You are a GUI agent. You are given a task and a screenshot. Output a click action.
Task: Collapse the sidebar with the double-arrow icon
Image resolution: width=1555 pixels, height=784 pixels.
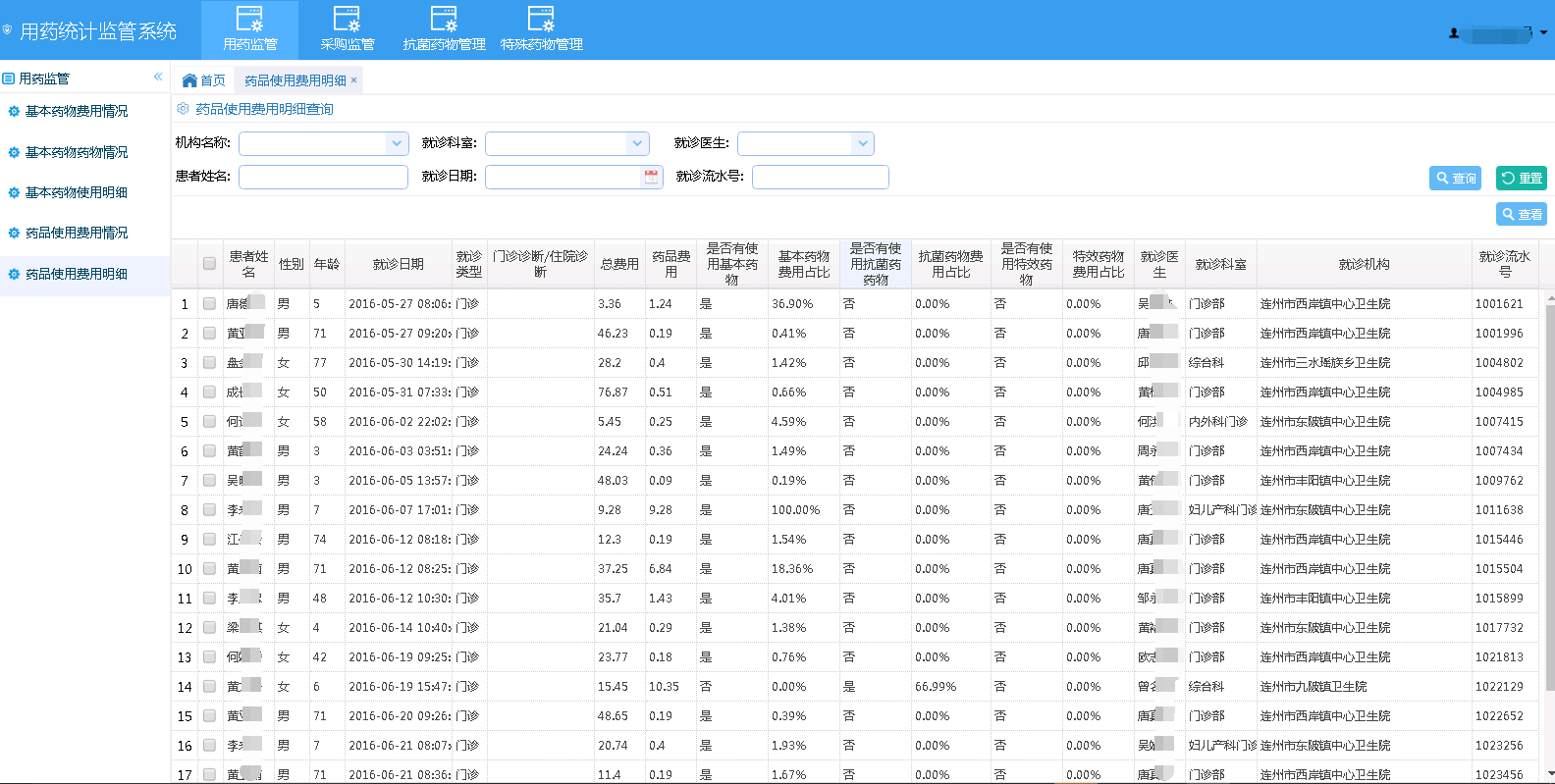157,78
